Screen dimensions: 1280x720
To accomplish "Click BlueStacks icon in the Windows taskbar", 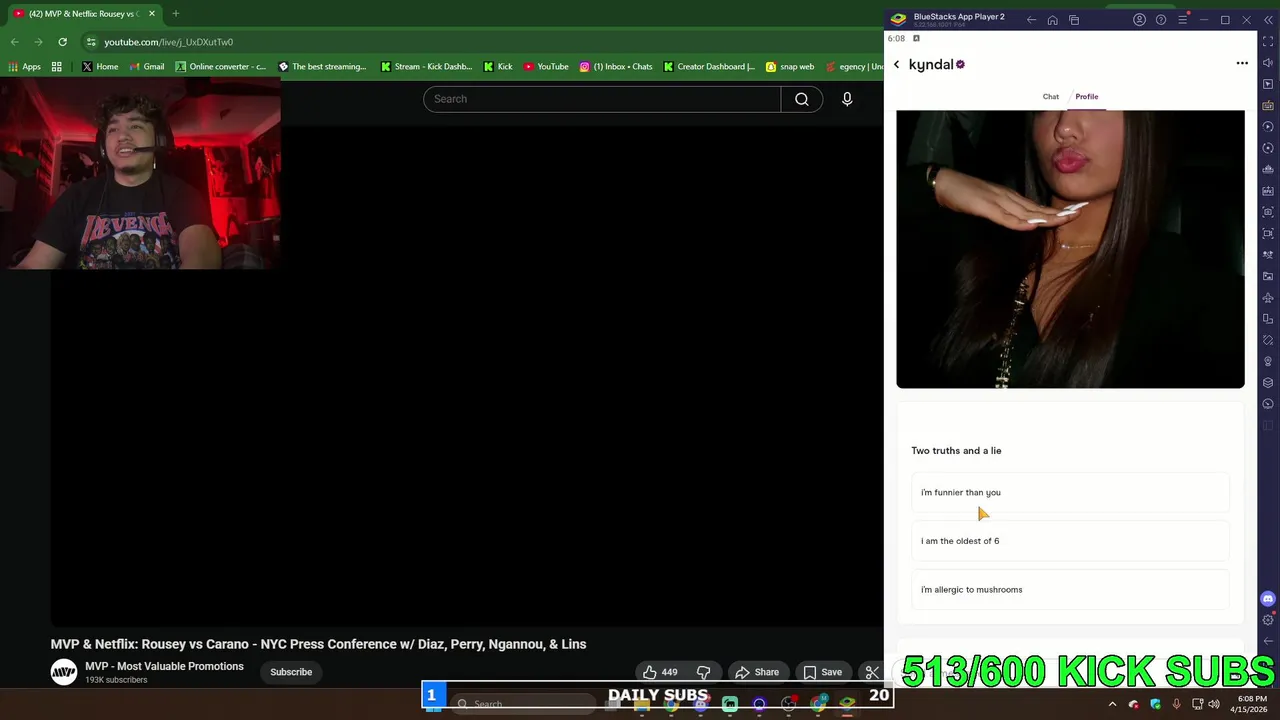I will click(x=847, y=704).
